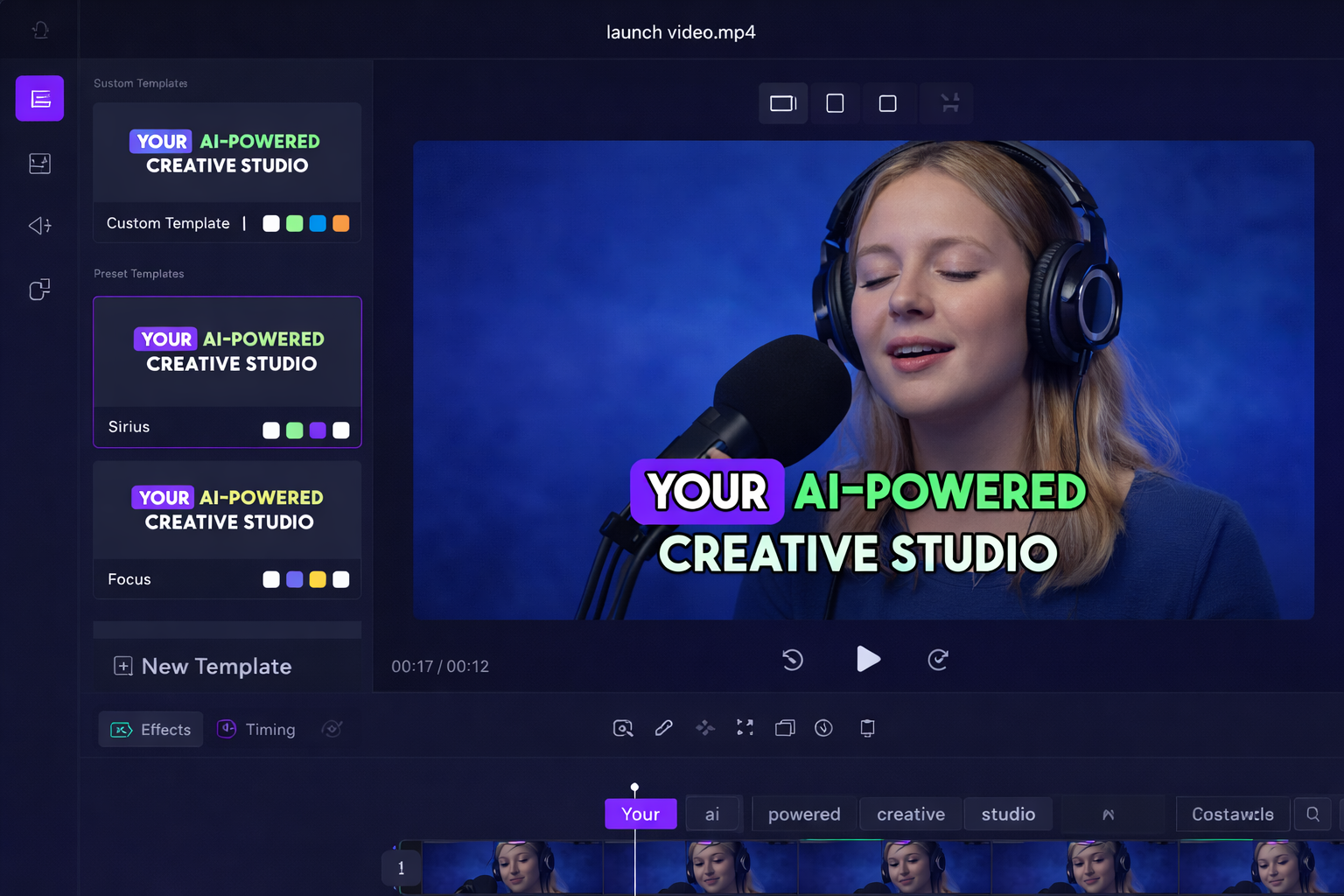Click the pencil edit icon in toolbar
This screenshot has height=896, width=1344.
coord(664,728)
